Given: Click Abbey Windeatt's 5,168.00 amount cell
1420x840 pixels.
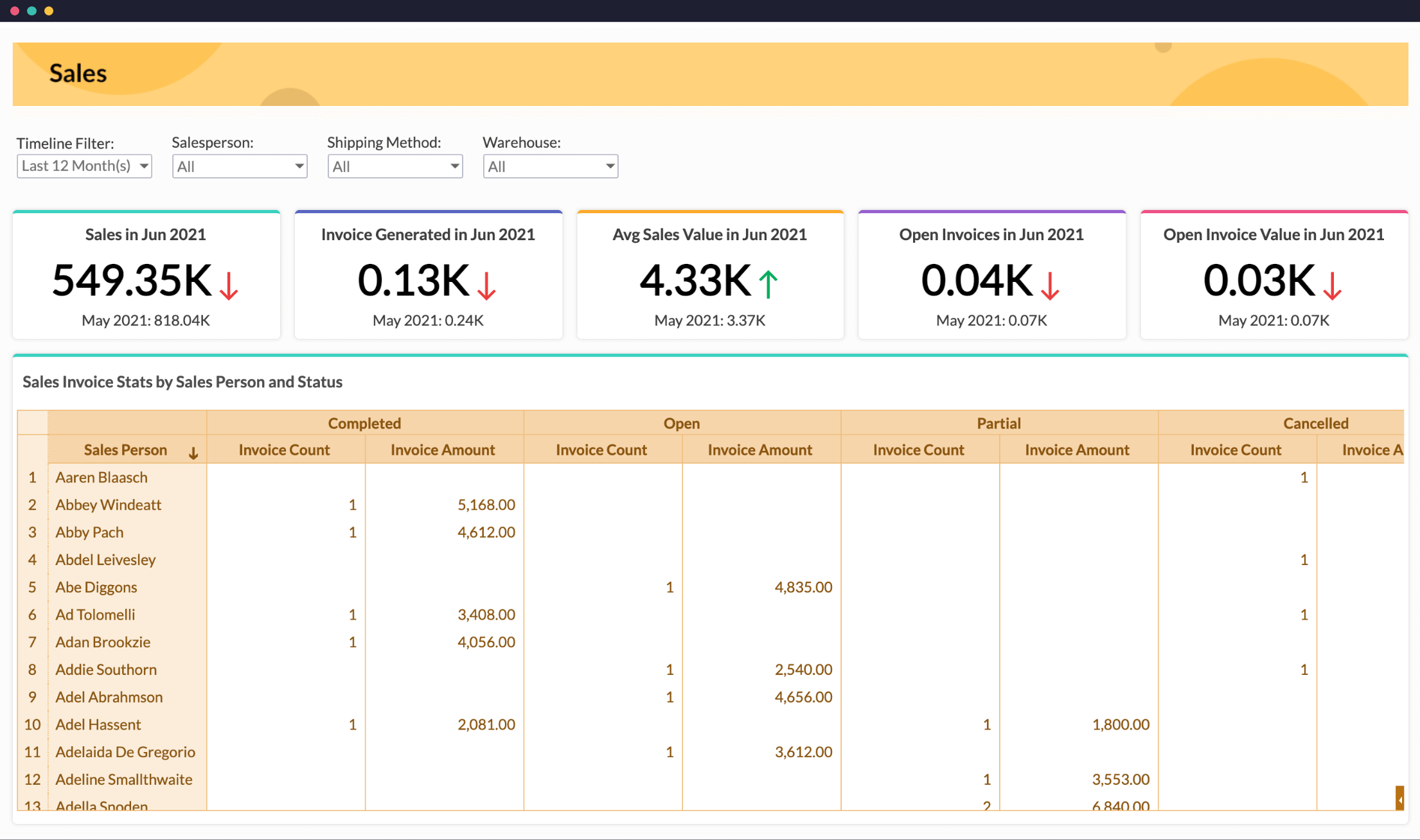Looking at the screenshot, I should click(x=486, y=505).
